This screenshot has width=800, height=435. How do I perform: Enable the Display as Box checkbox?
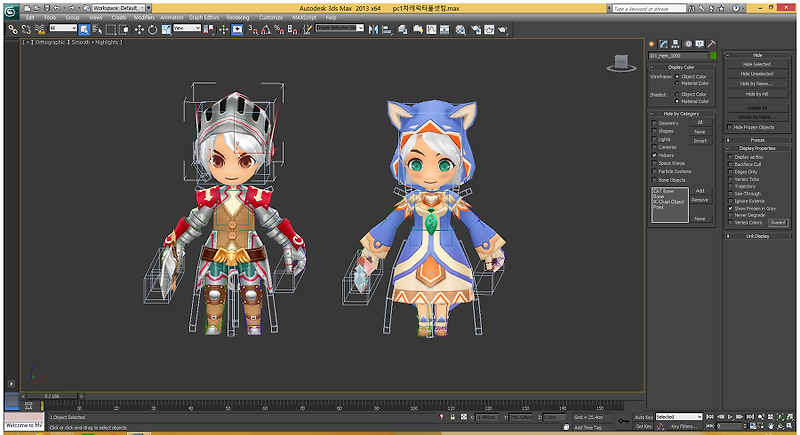(731, 157)
